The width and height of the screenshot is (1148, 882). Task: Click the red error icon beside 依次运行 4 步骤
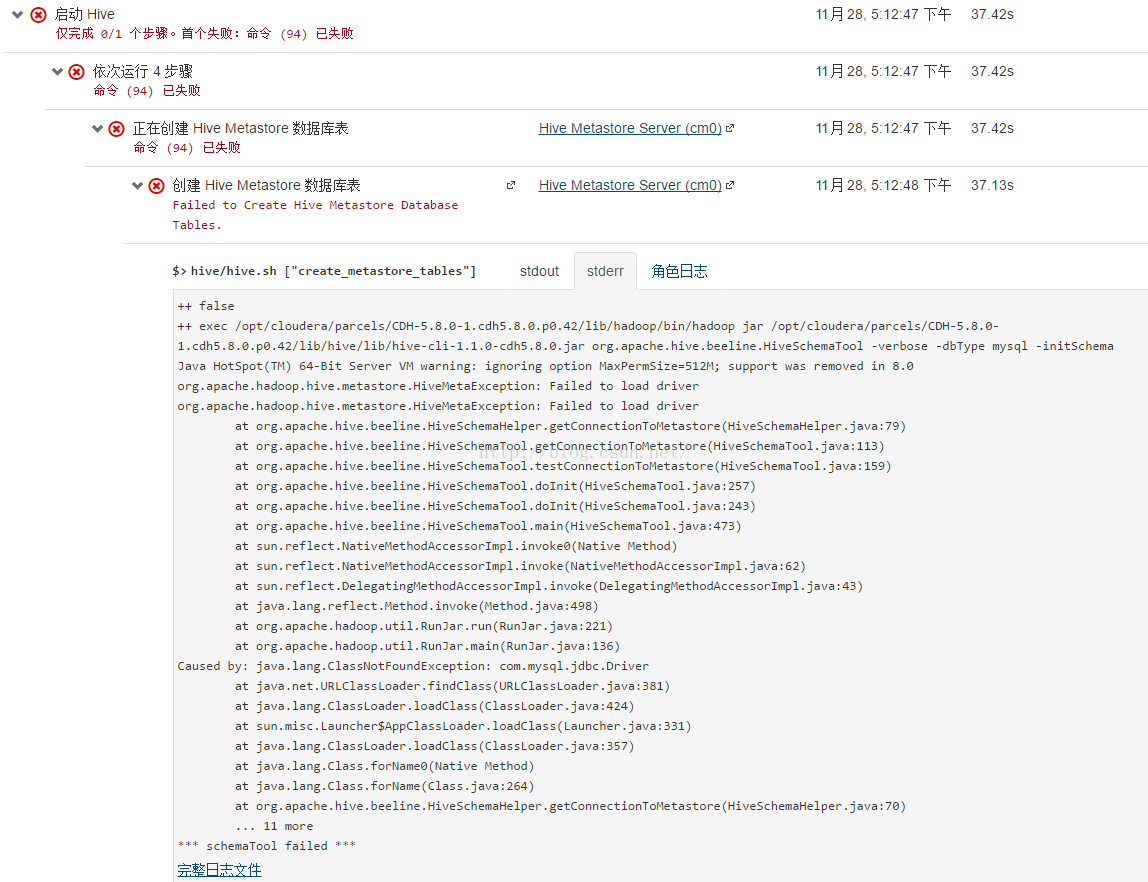tap(76, 72)
